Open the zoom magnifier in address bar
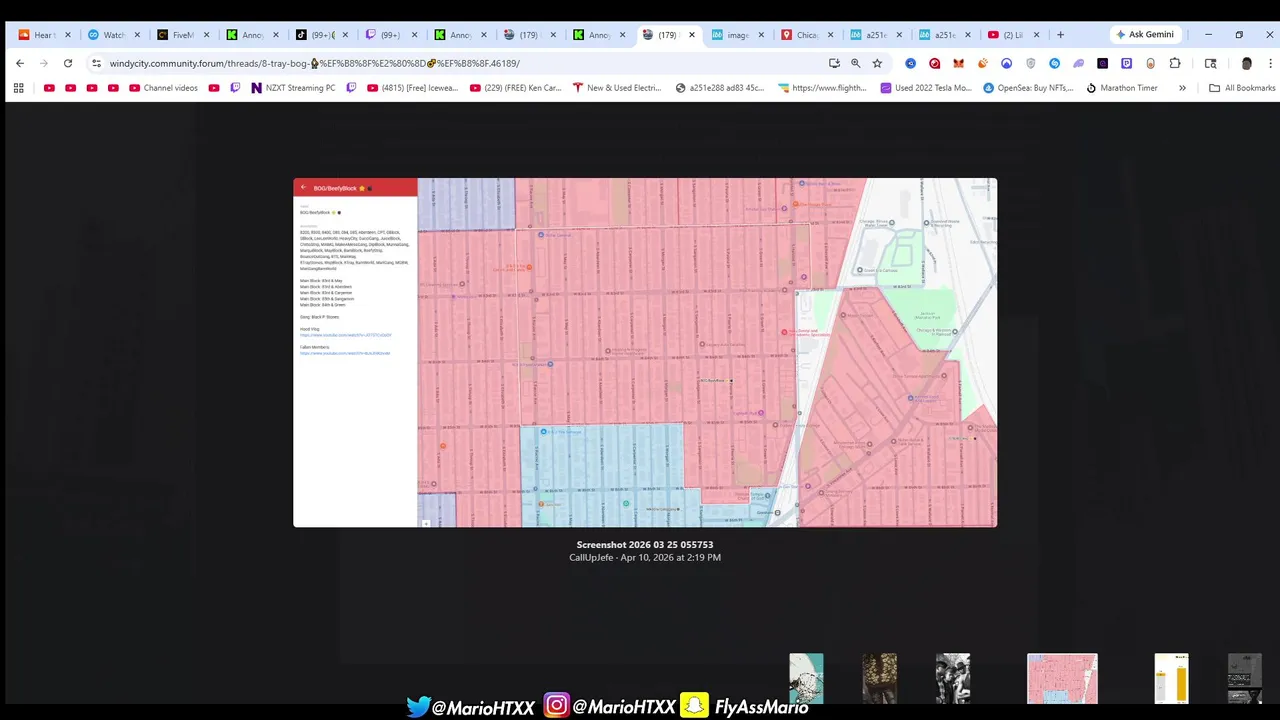 pyautogui.click(x=856, y=63)
